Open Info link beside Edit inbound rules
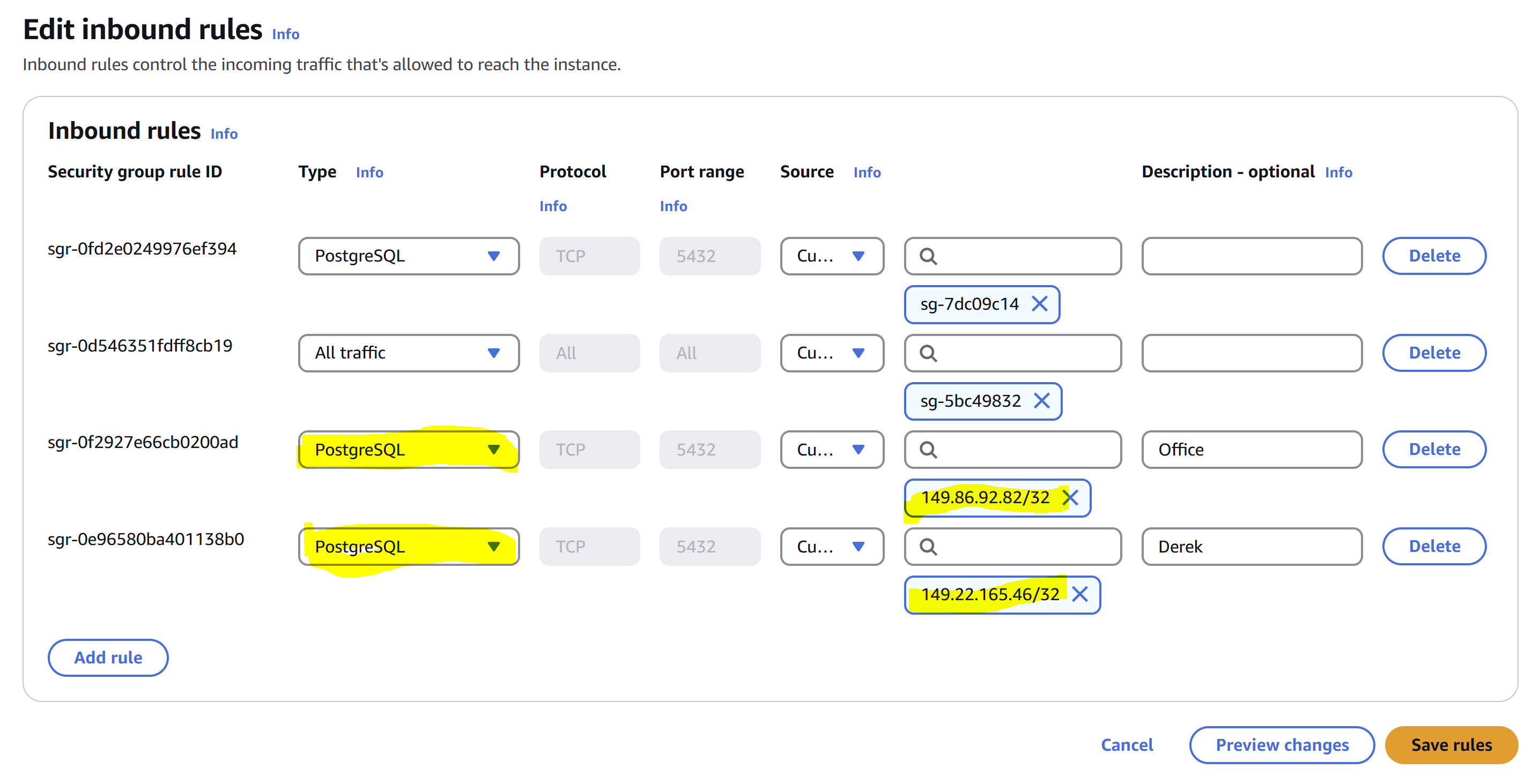 (285, 34)
